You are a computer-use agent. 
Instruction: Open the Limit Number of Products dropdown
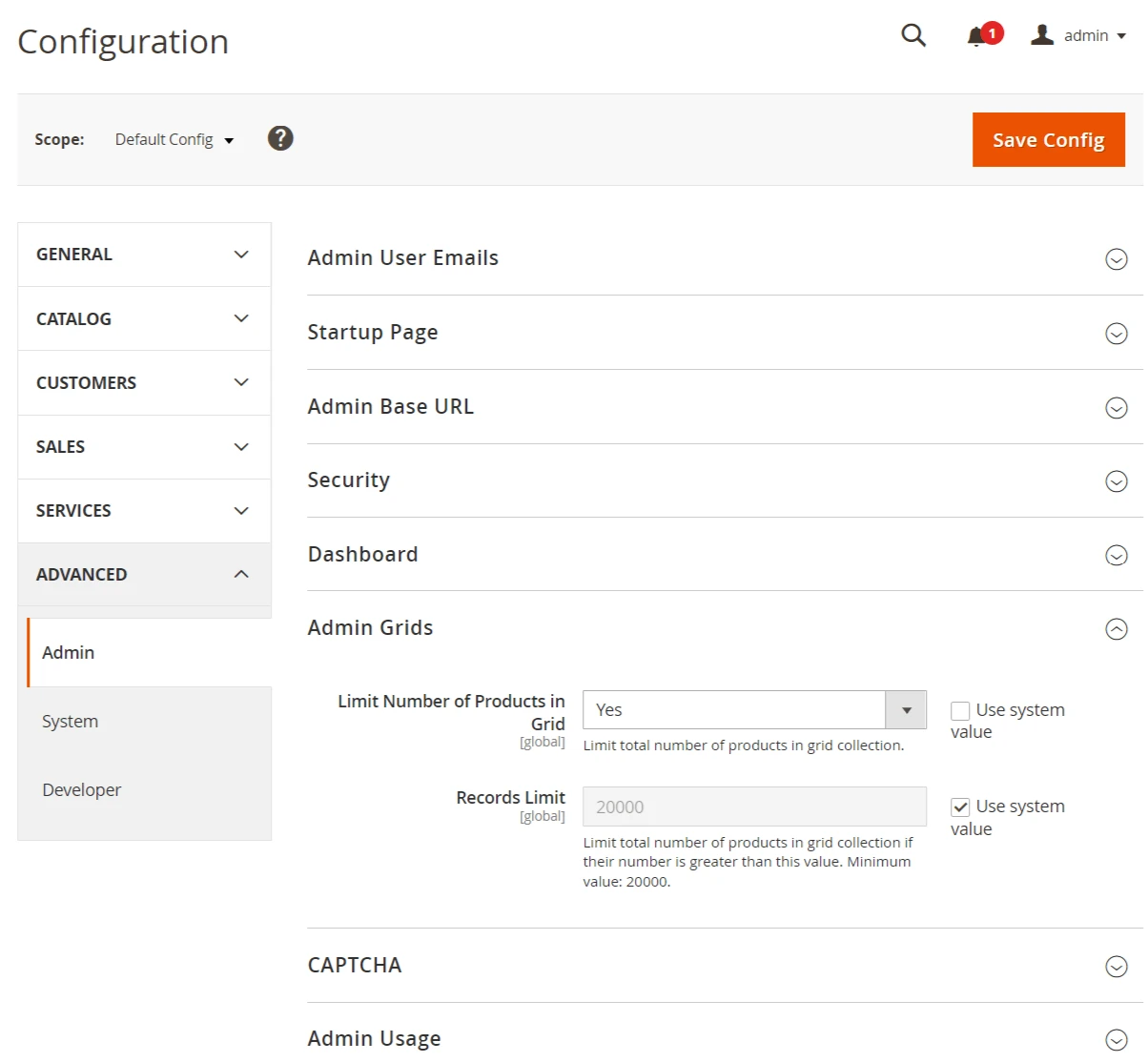pyautogui.click(x=753, y=710)
